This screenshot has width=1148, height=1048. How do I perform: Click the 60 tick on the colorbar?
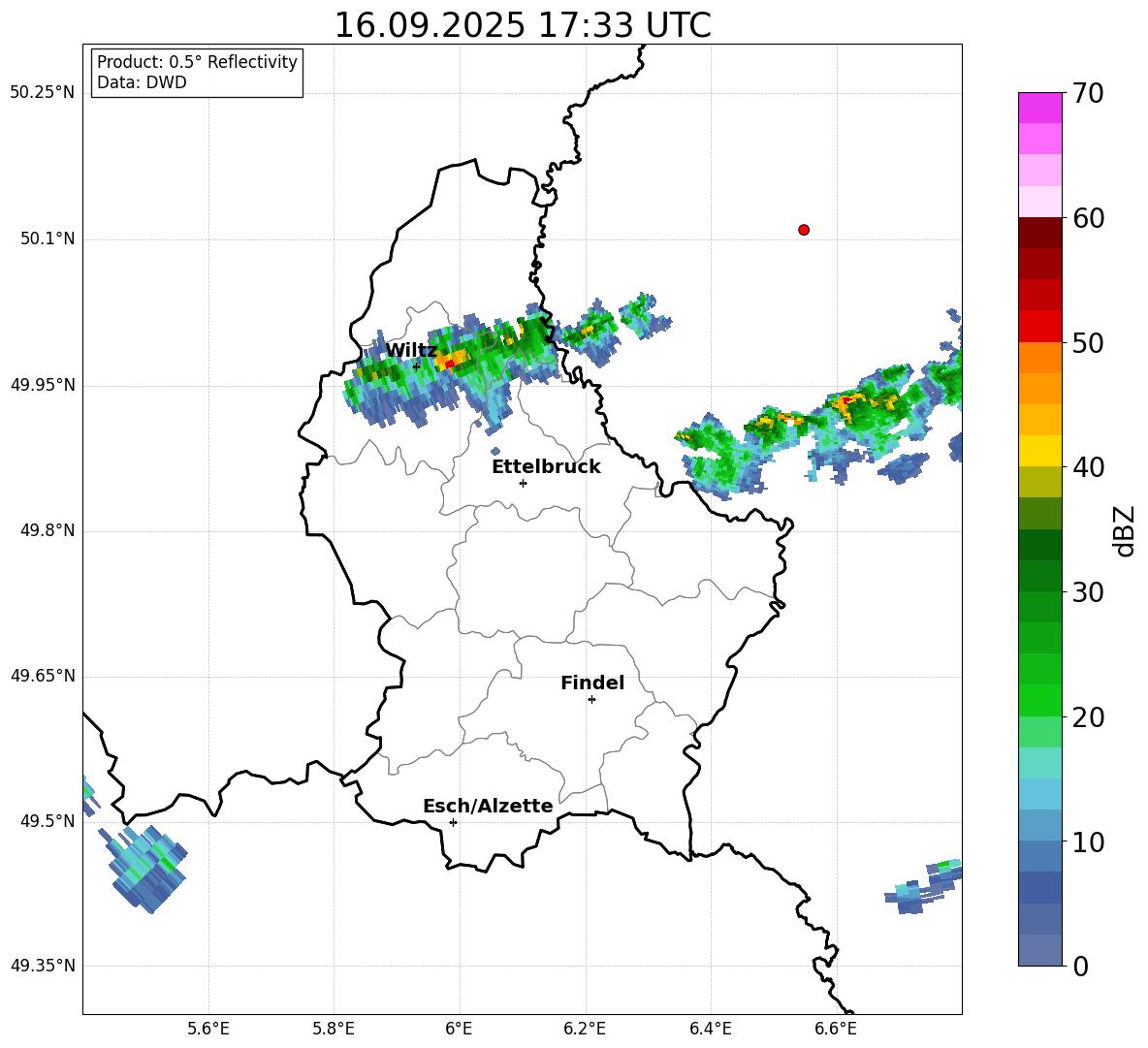point(1088,218)
